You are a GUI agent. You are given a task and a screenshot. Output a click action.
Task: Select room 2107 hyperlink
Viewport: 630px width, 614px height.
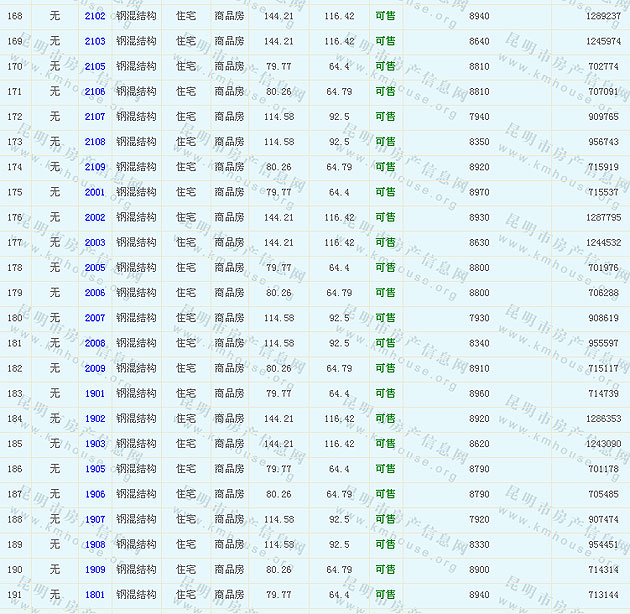tap(95, 117)
